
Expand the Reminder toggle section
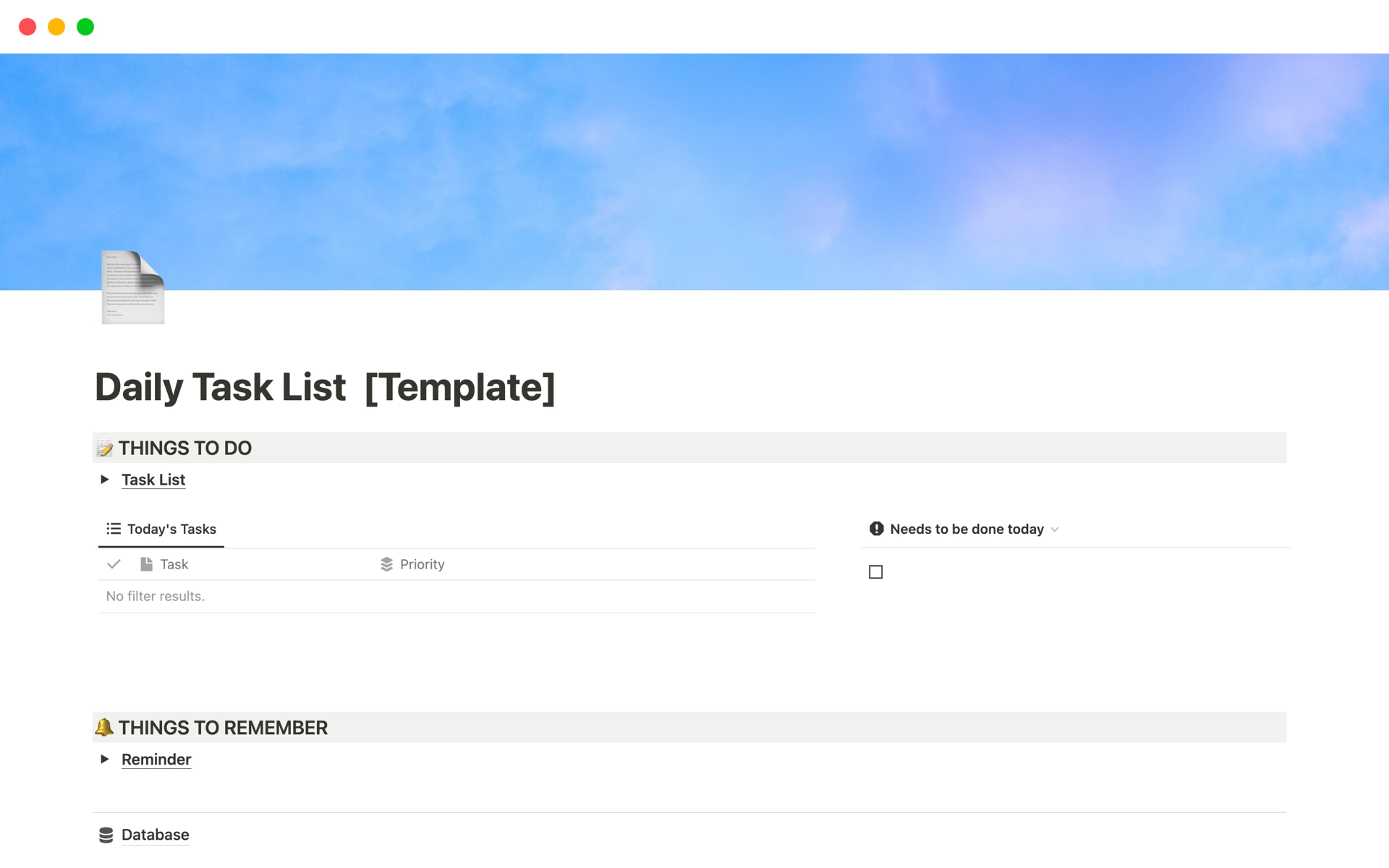(x=104, y=760)
